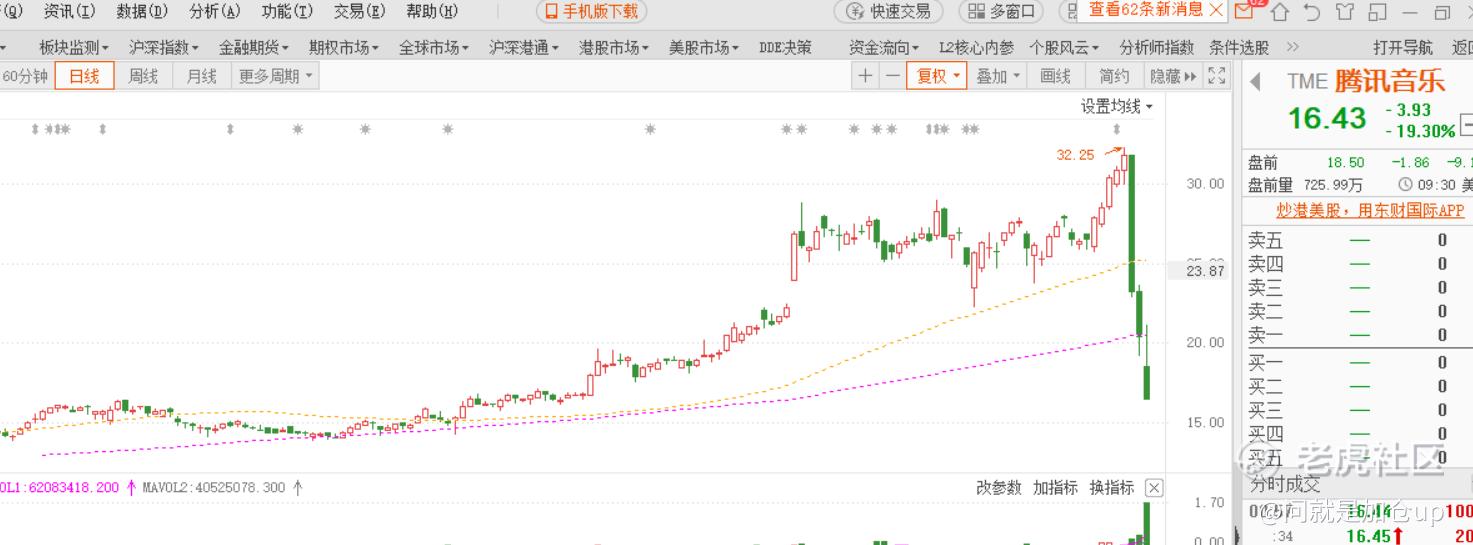This screenshot has height=545, width=1473.
Task: Click the left triangle beside TME
Action: click(x=1256, y=82)
